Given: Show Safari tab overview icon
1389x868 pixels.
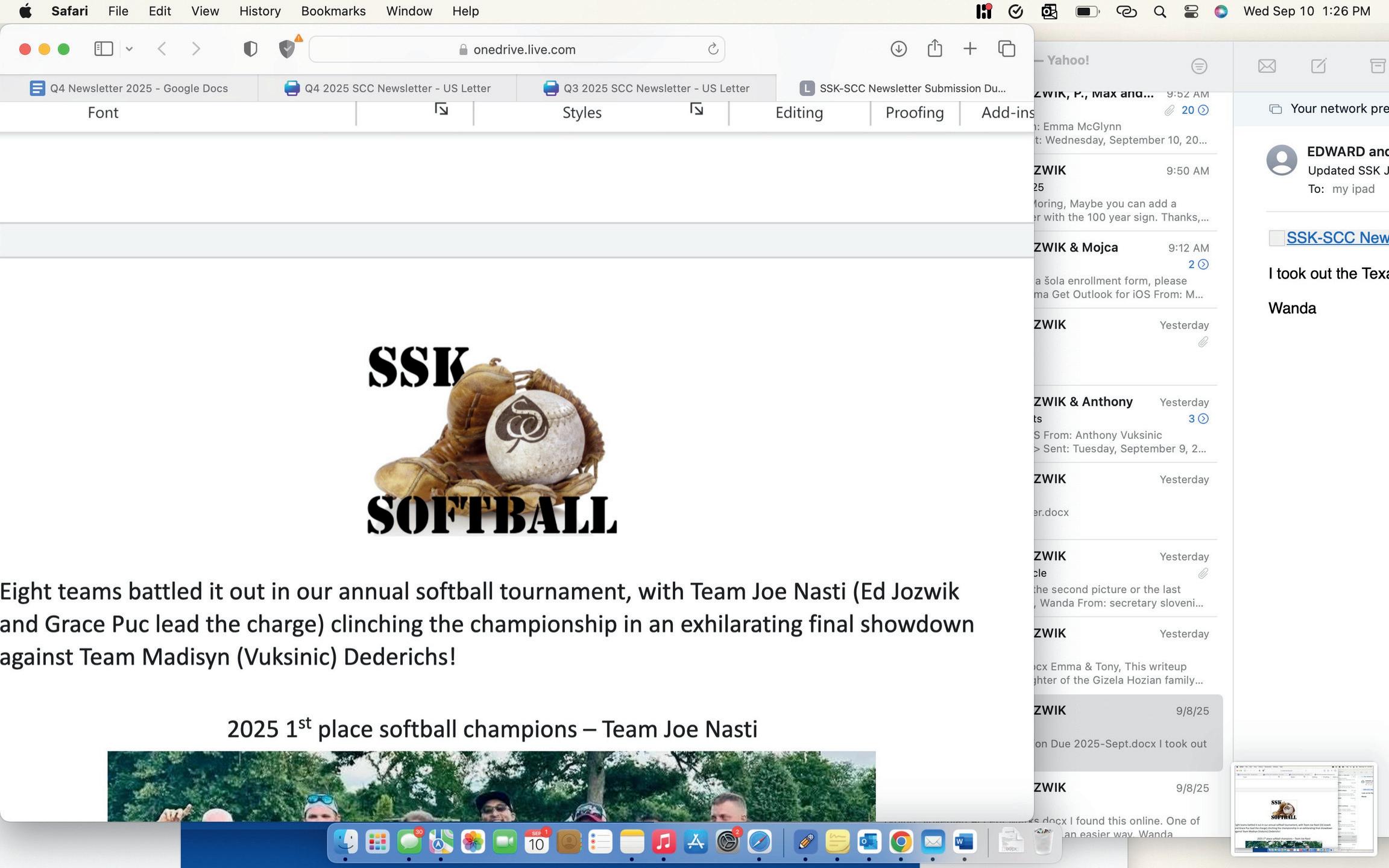Looking at the screenshot, I should click(x=1006, y=49).
